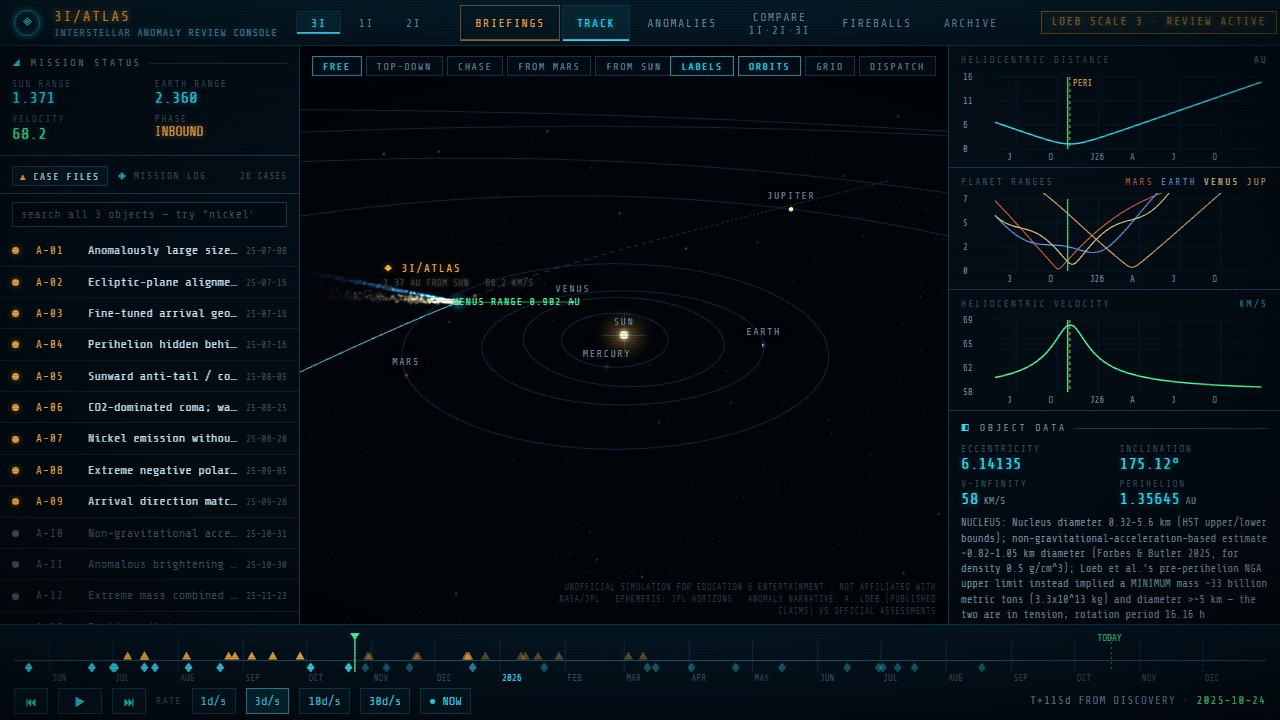Open case A-10 Non-gravitational acceleration
The width and height of the screenshot is (1280, 720).
coord(149,533)
